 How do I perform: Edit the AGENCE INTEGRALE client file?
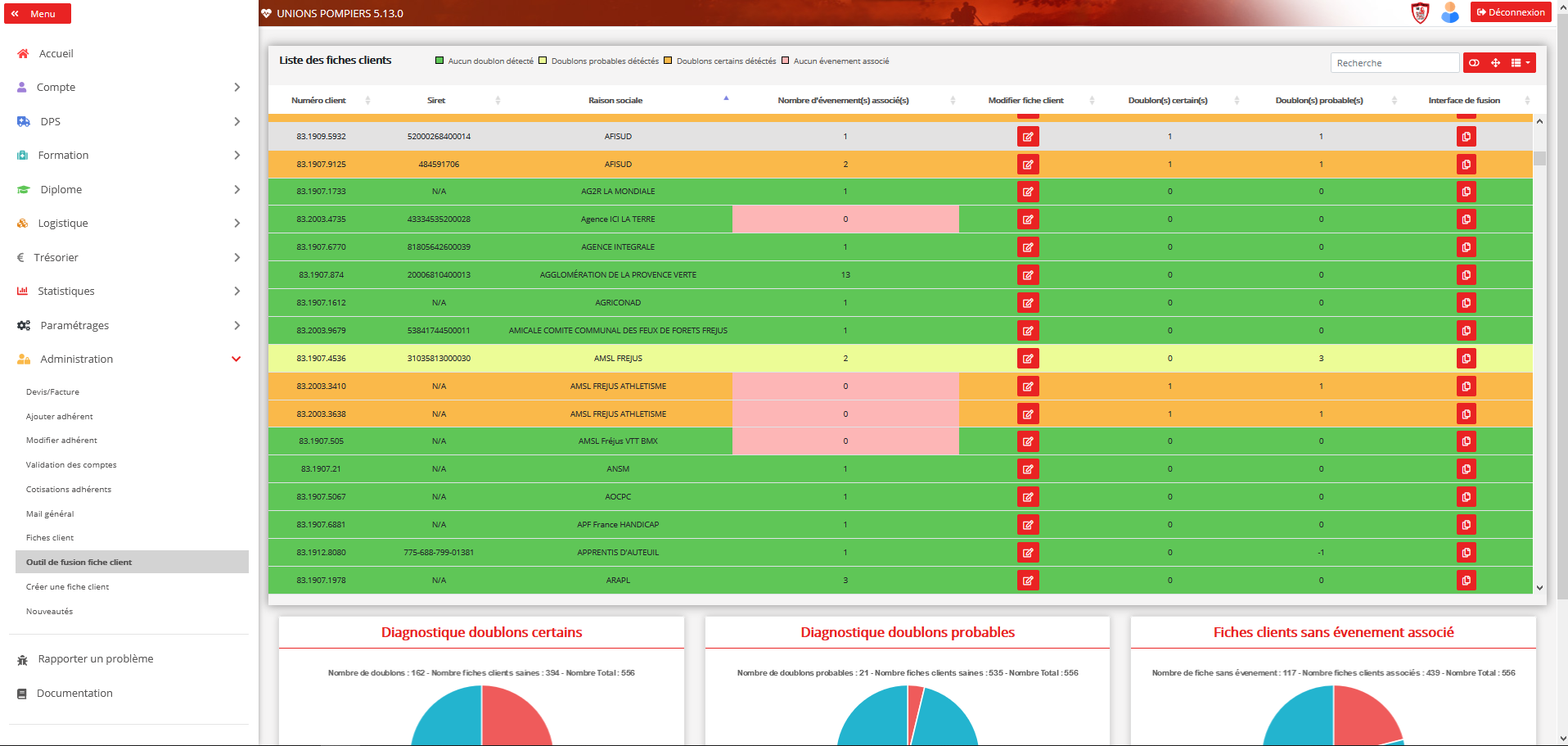[x=1028, y=247]
